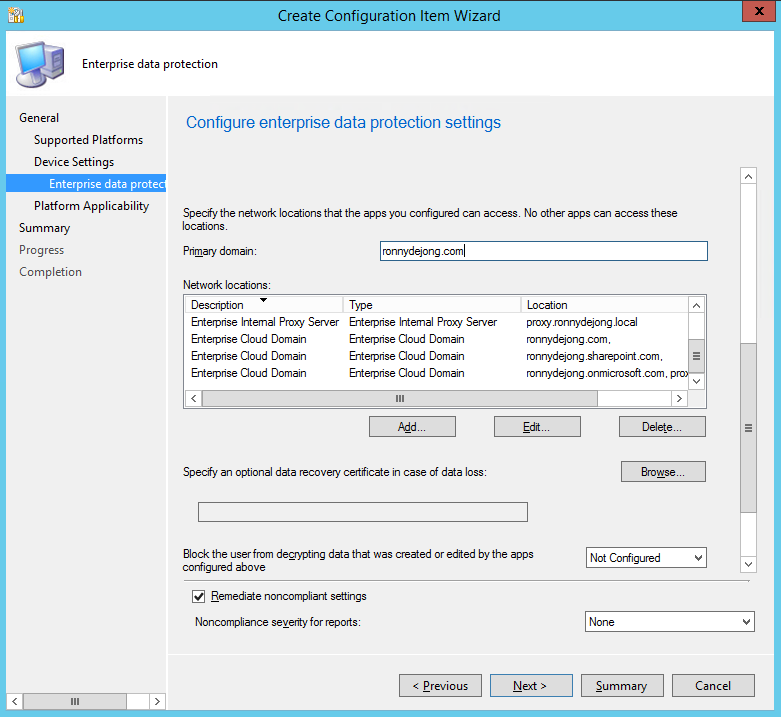The width and height of the screenshot is (781, 717).
Task: Proceed with the Next button
Action: coord(530,686)
